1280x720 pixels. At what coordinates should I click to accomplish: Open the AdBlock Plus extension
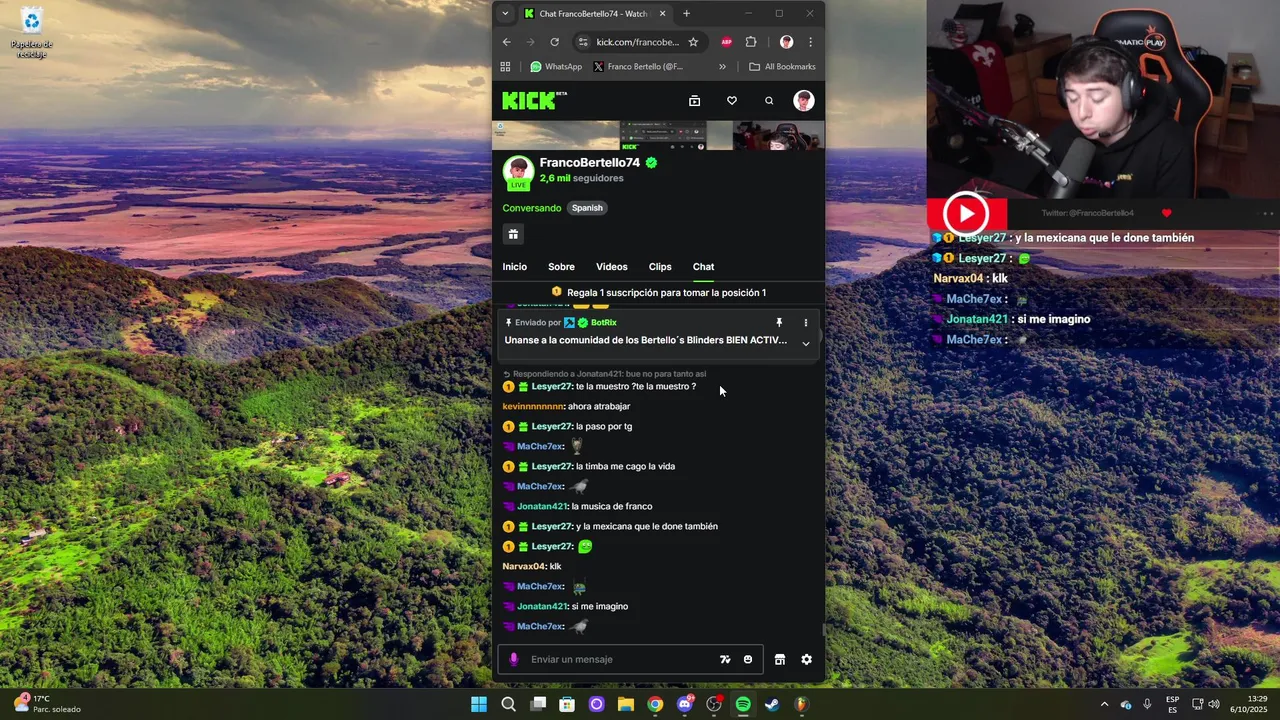(x=727, y=42)
